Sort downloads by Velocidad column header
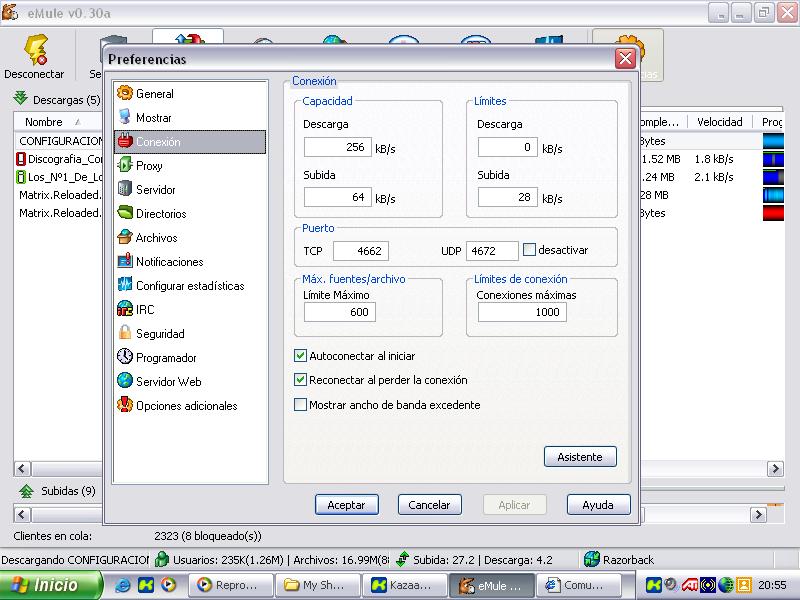Screen dimensions: 800x600 tap(719, 122)
